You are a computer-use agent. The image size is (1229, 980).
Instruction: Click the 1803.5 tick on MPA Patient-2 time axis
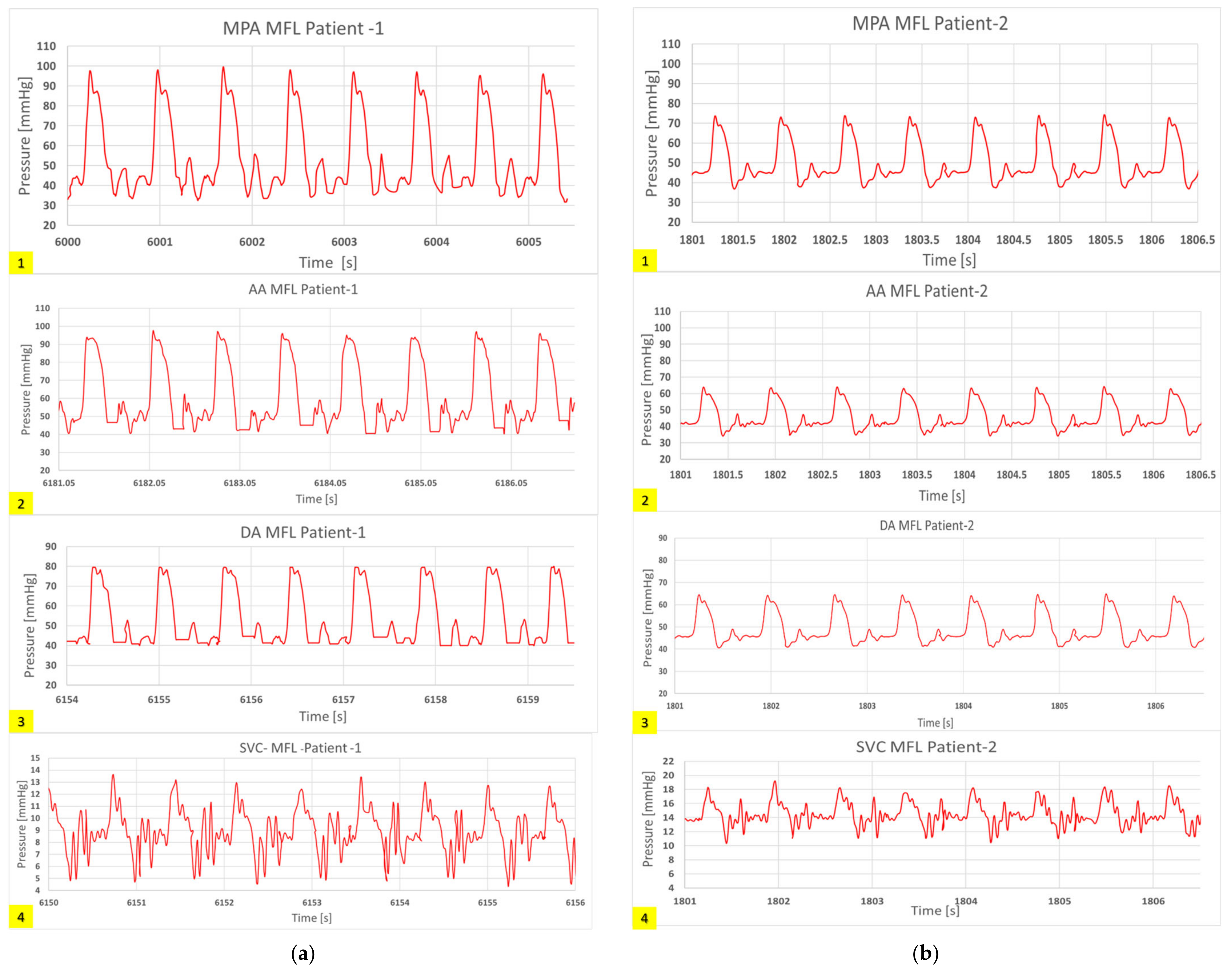(922, 240)
